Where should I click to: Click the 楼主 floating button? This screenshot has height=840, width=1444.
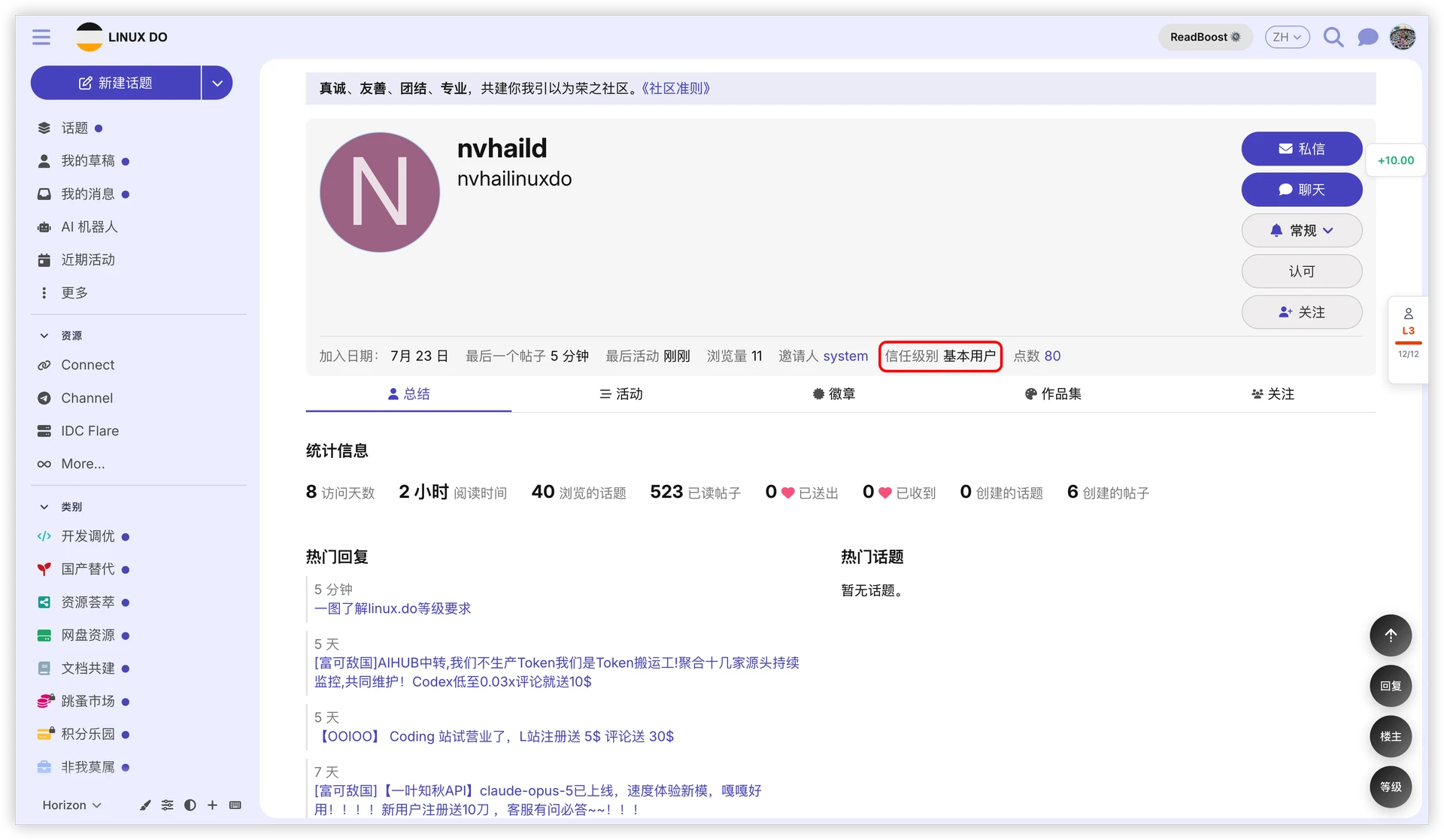click(x=1391, y=736)
